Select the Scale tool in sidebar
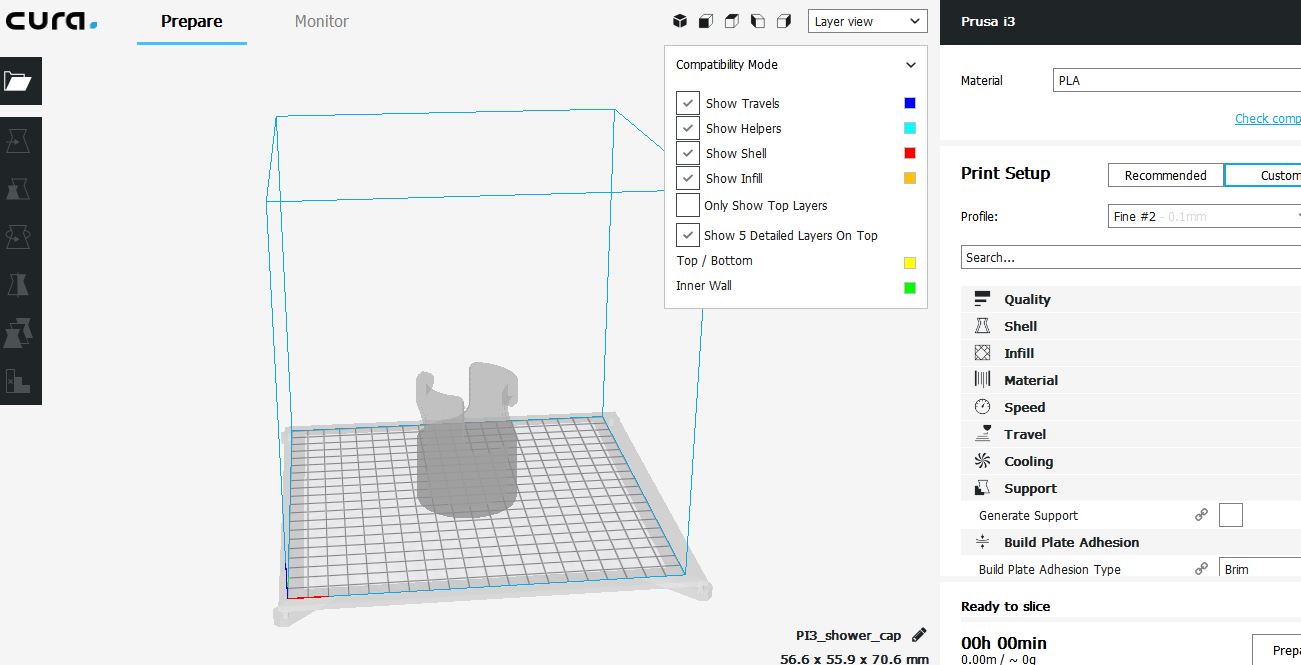This screenshot has height=665, width=1301. click(x=19, y=189)
